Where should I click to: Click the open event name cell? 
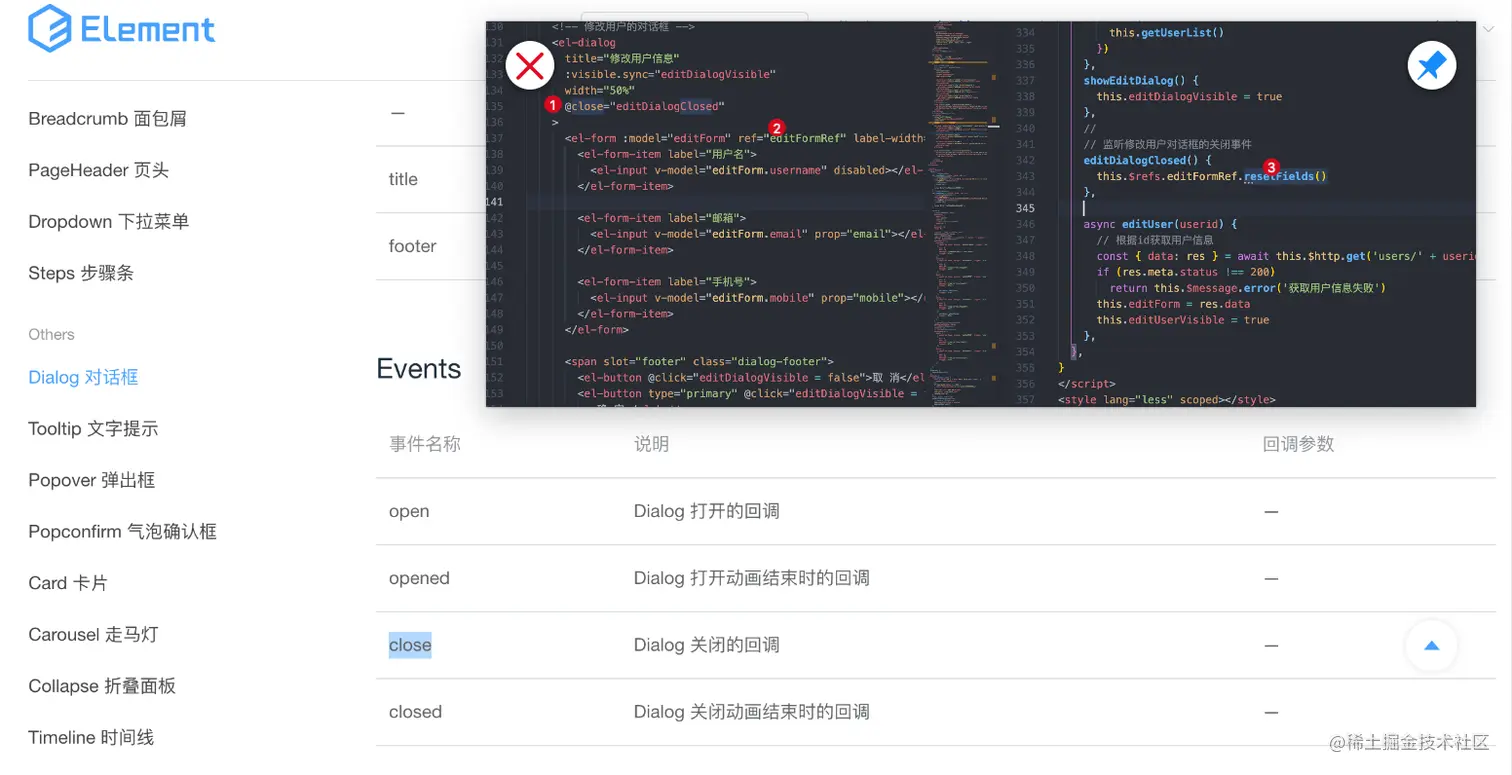[x=409, y=511]
